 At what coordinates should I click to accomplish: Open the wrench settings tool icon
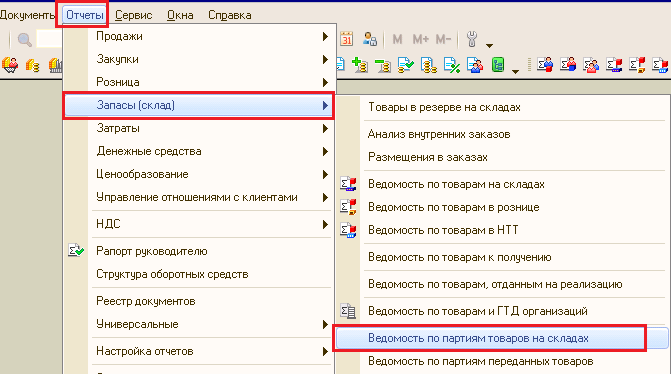tap(472, 39)
